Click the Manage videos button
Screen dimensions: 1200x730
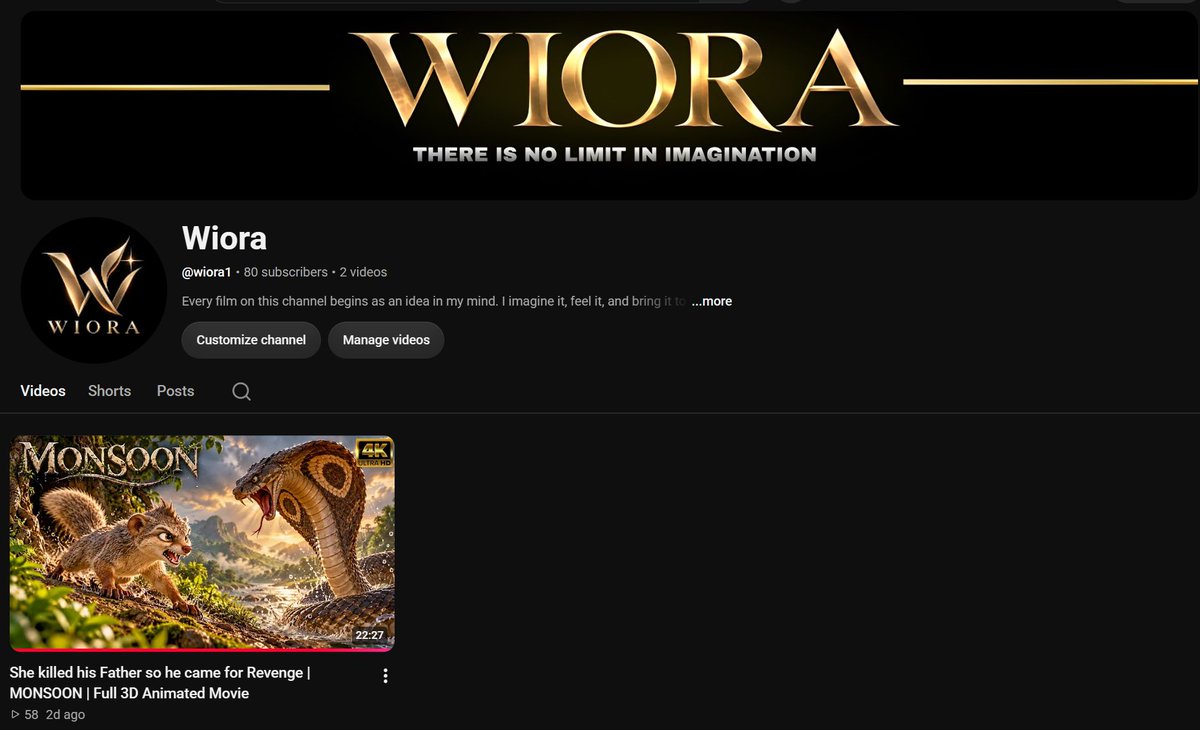pyautogui.click(x=386, y=340)
